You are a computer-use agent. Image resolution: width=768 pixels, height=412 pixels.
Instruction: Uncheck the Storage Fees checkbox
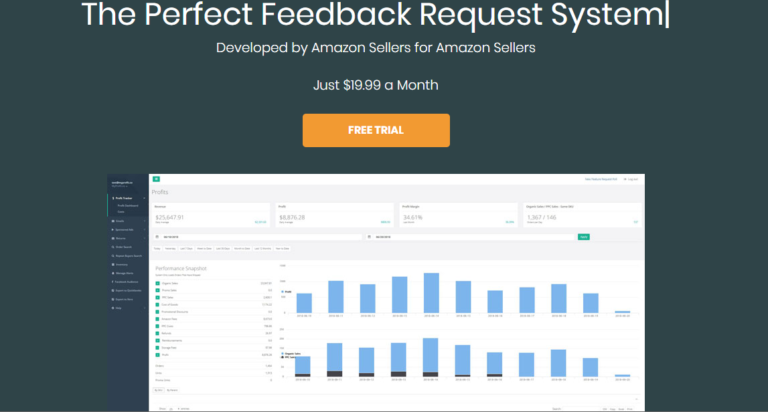(x=158, y=348)
